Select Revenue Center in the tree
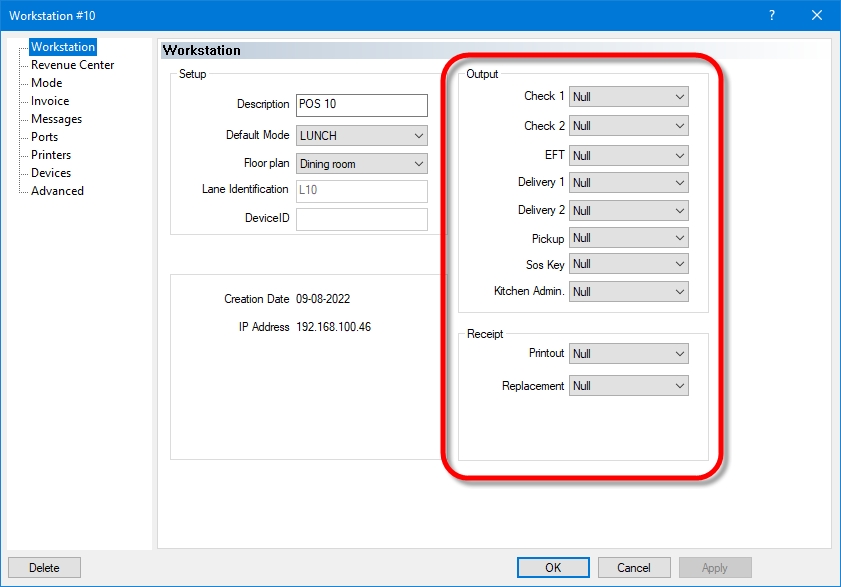The width and height of the screenshot is (841, 587). (72, 65)
